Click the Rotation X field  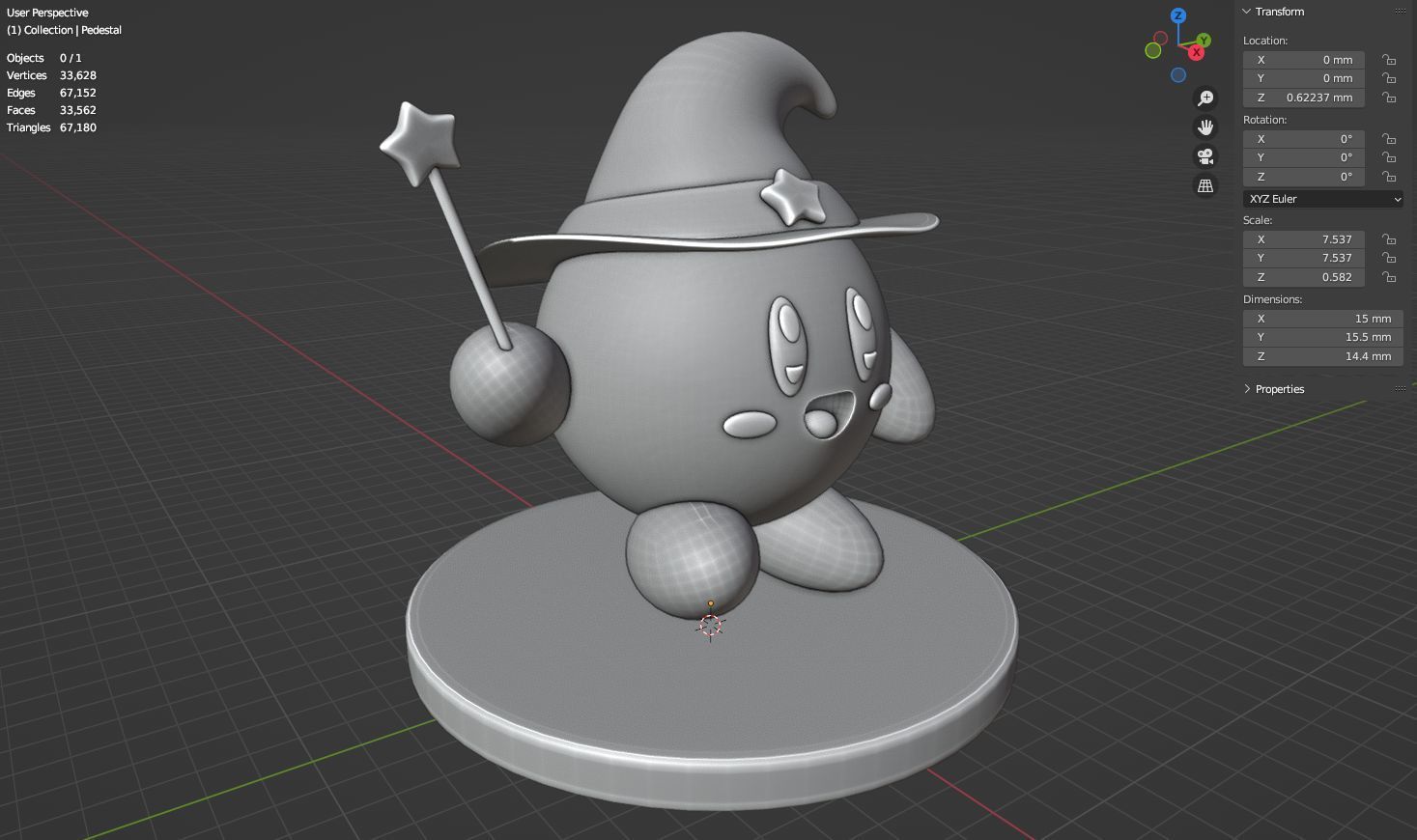tap(1304, 139)
